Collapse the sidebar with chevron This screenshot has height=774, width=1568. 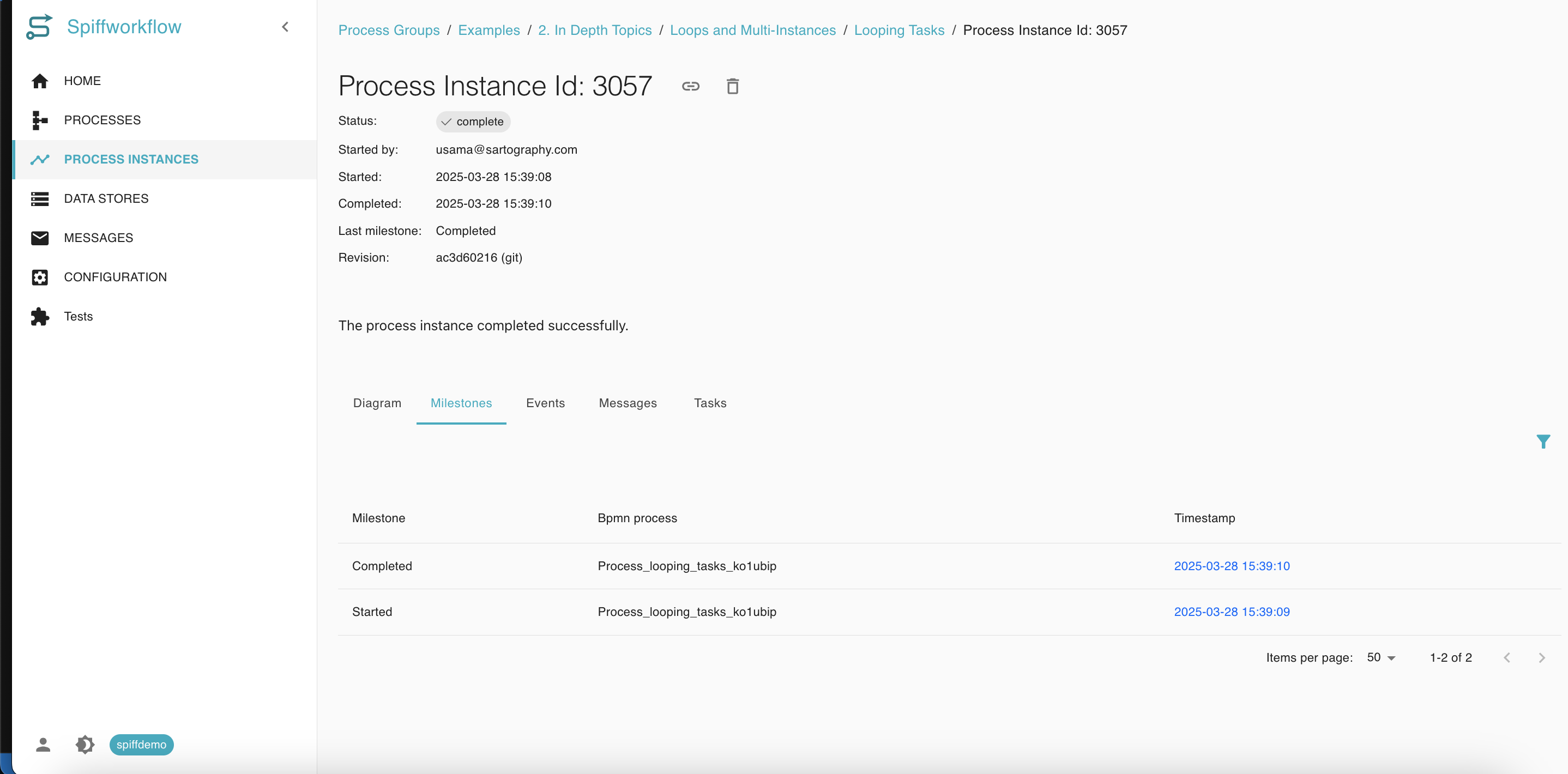tap(285, 27)
